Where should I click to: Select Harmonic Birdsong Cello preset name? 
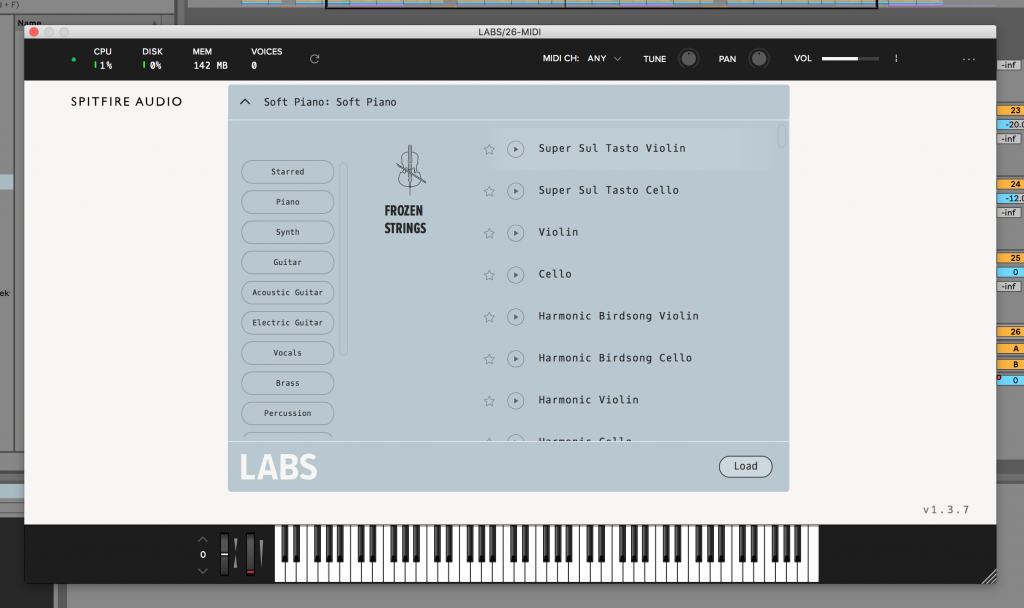click(615, 358)
